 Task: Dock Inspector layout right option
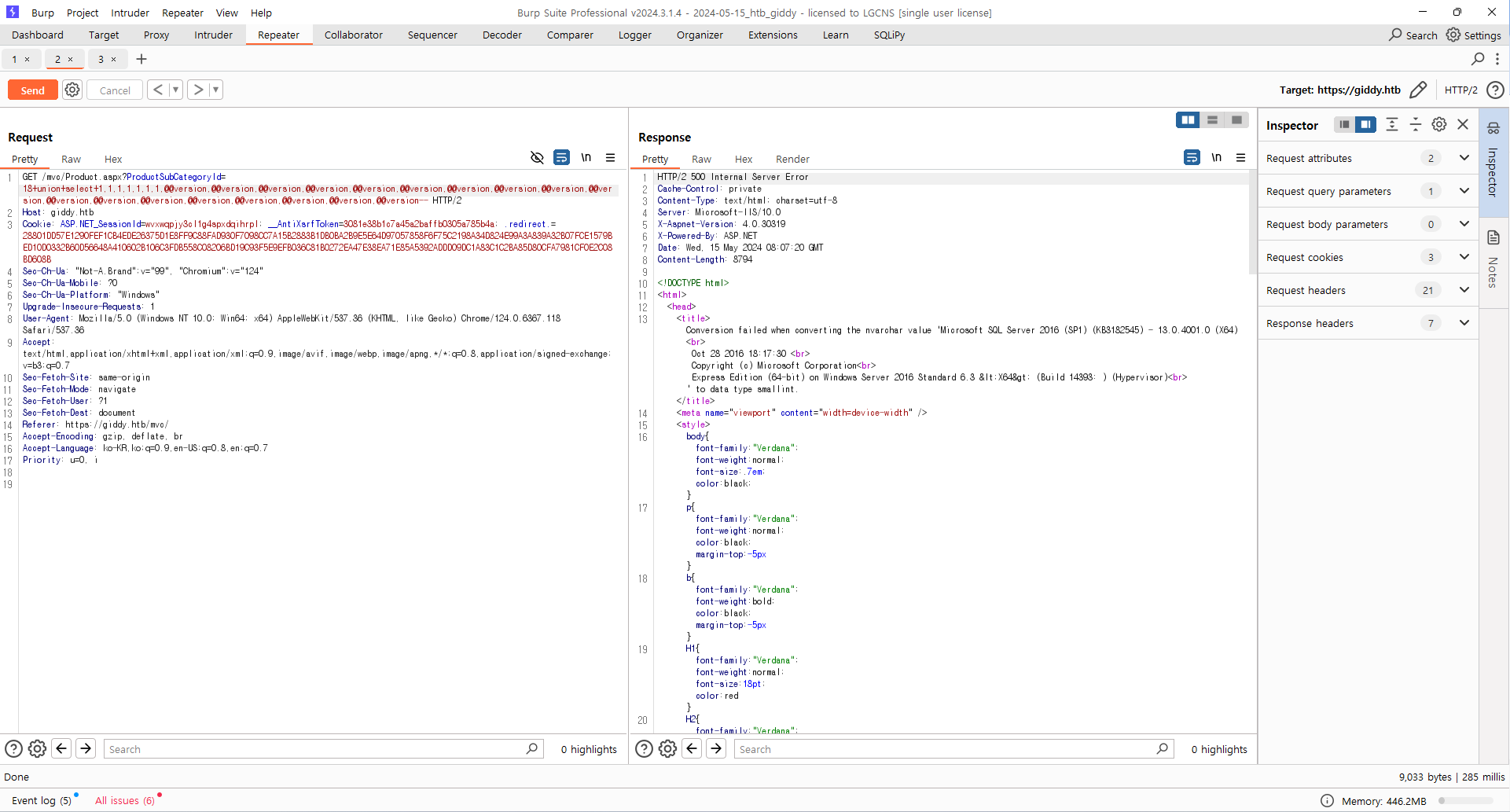(x=1366, y=124)
